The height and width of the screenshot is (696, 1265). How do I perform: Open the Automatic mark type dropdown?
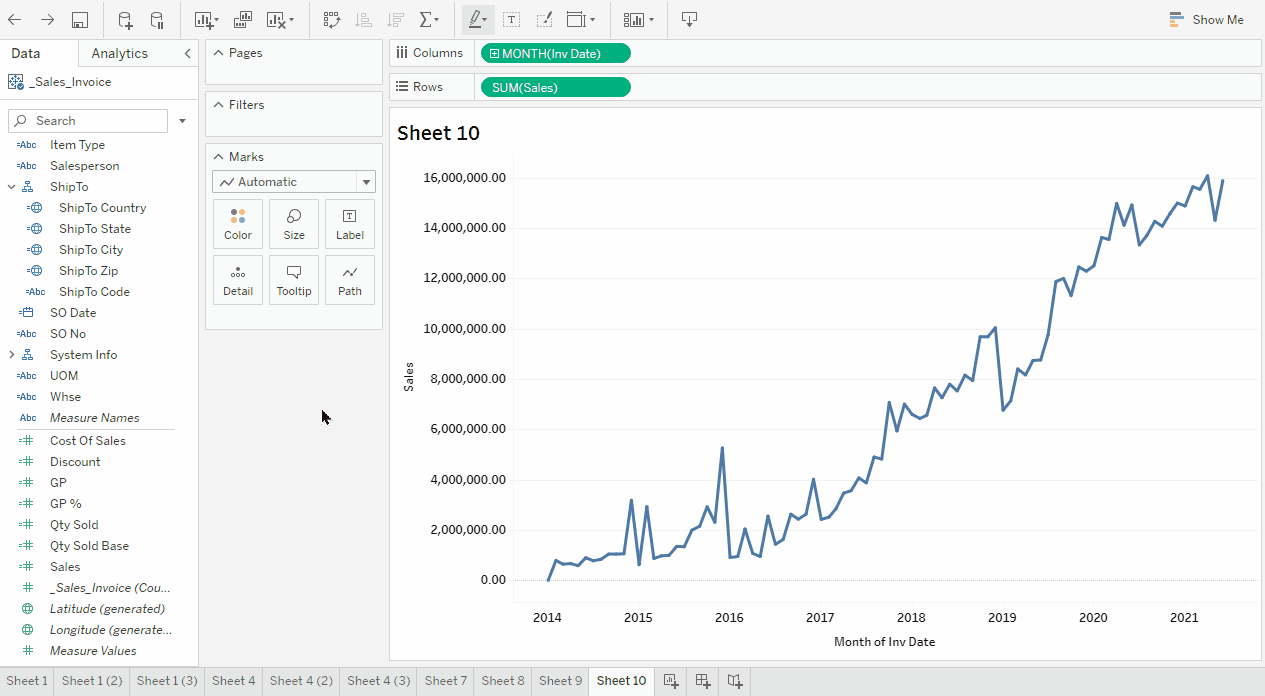[x=294, y=182]
